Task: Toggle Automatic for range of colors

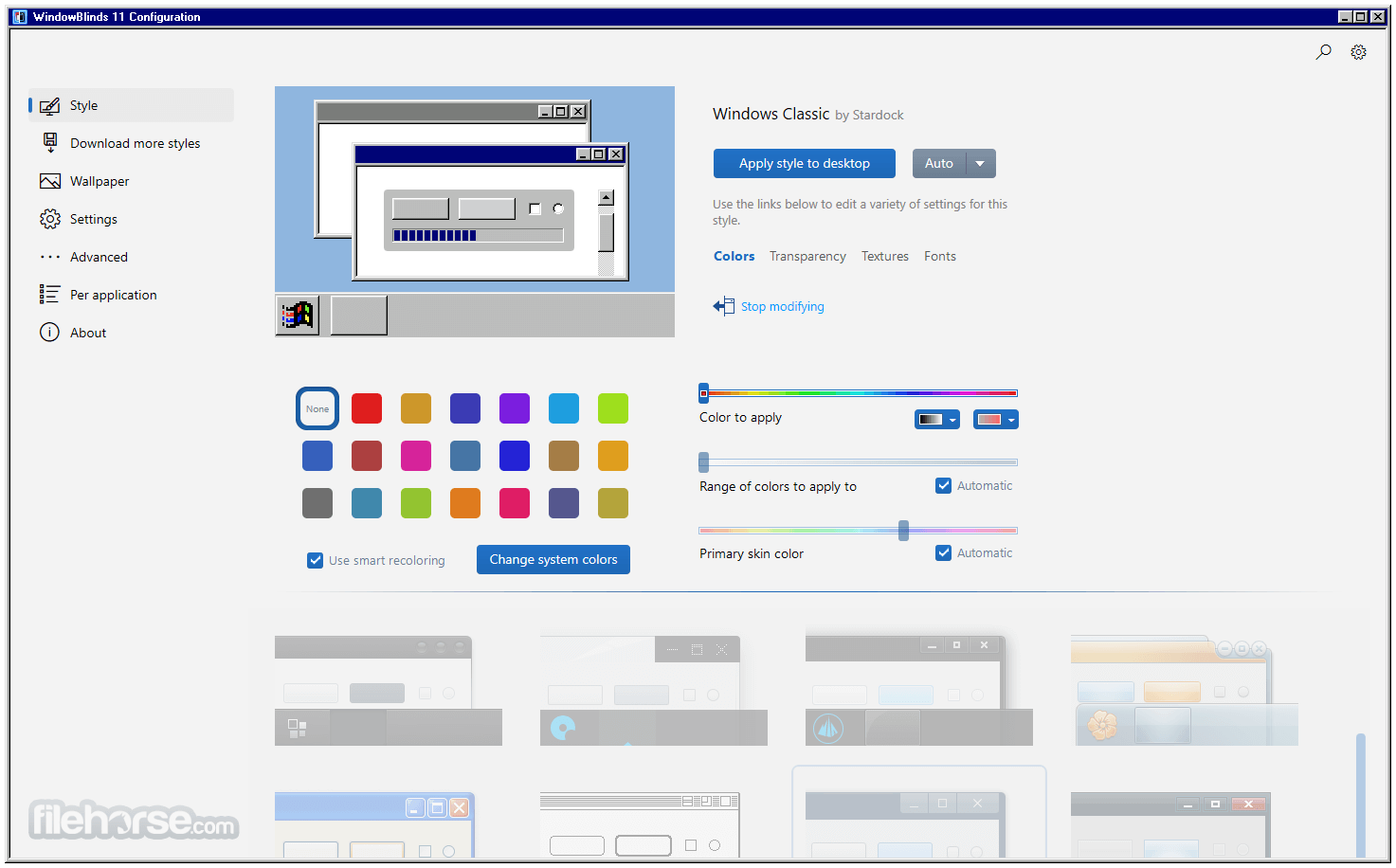Action: click(944, 485)
